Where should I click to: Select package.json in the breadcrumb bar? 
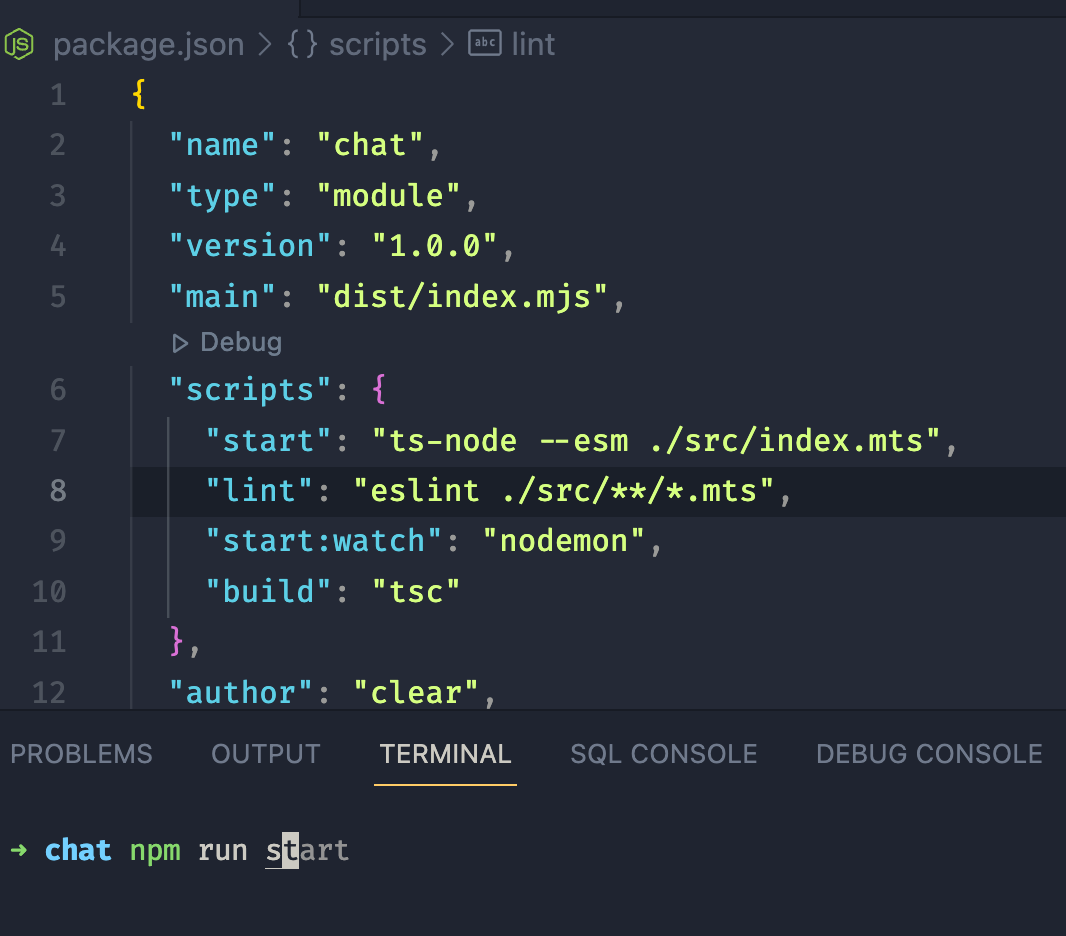pyautogui.click(x=149, y=43)
